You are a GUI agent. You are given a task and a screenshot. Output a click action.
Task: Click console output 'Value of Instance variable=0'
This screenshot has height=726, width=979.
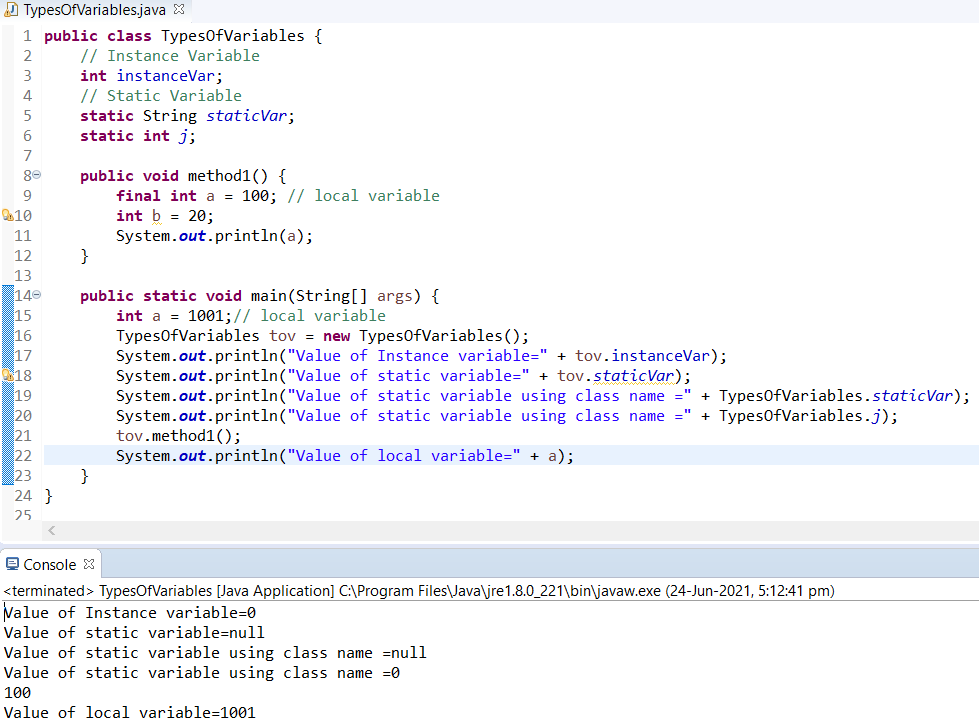click(x=130, y=613)
